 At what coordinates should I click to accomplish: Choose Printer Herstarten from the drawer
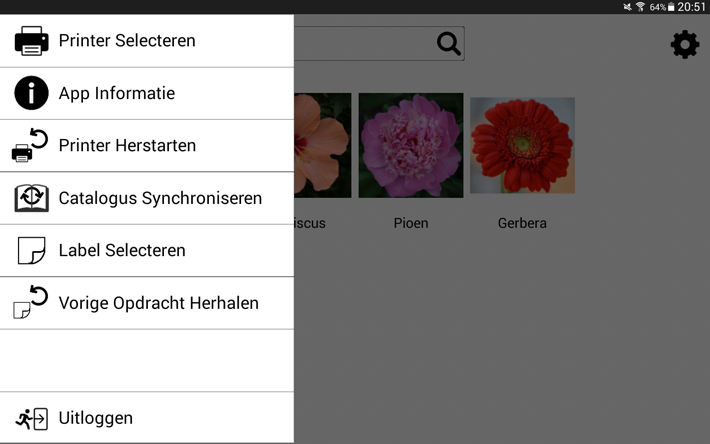click(127, 145)
